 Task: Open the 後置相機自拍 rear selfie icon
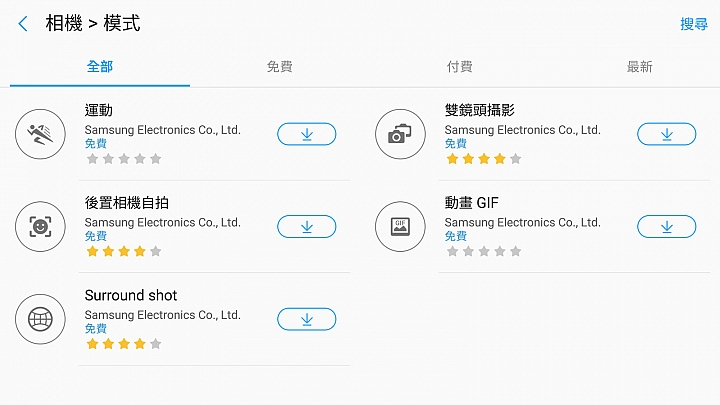point(40,226)
